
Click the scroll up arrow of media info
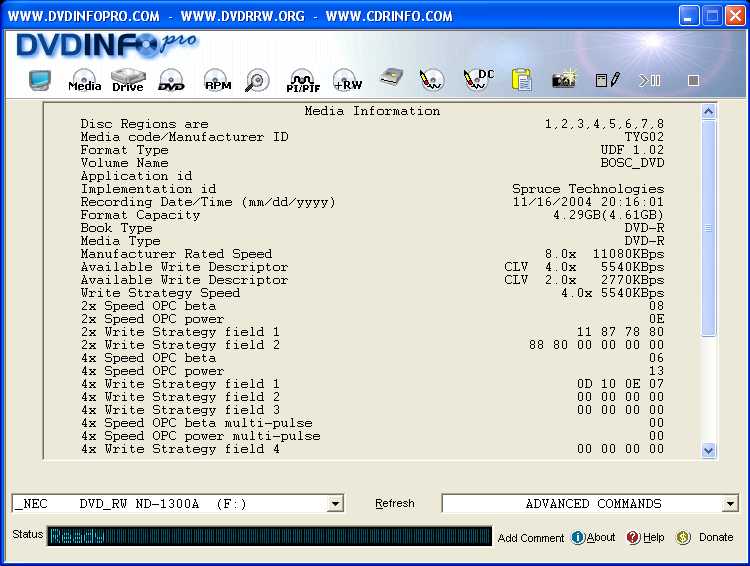(708, 111)
